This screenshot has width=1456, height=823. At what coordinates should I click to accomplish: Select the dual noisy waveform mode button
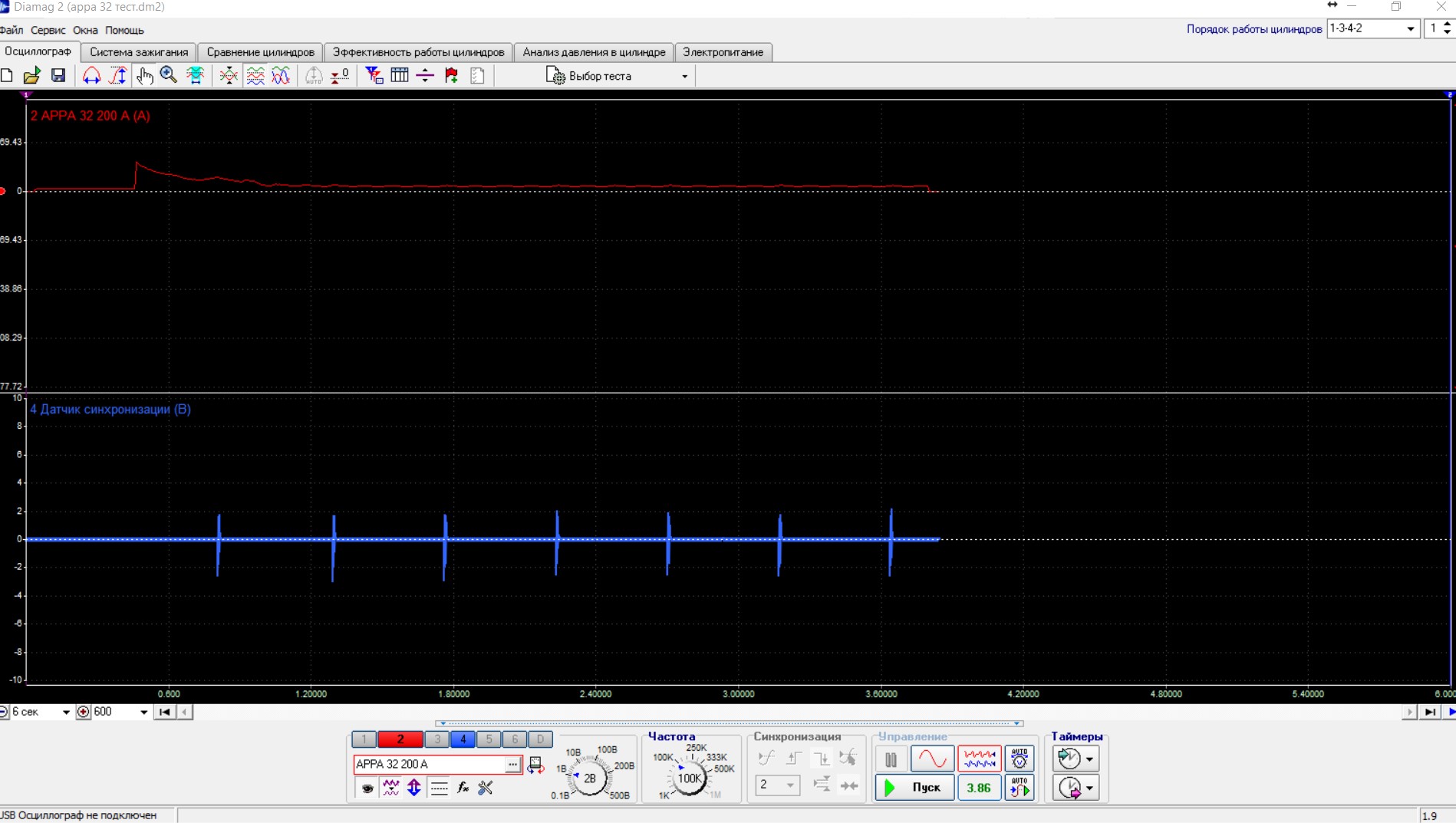[979, 759]
